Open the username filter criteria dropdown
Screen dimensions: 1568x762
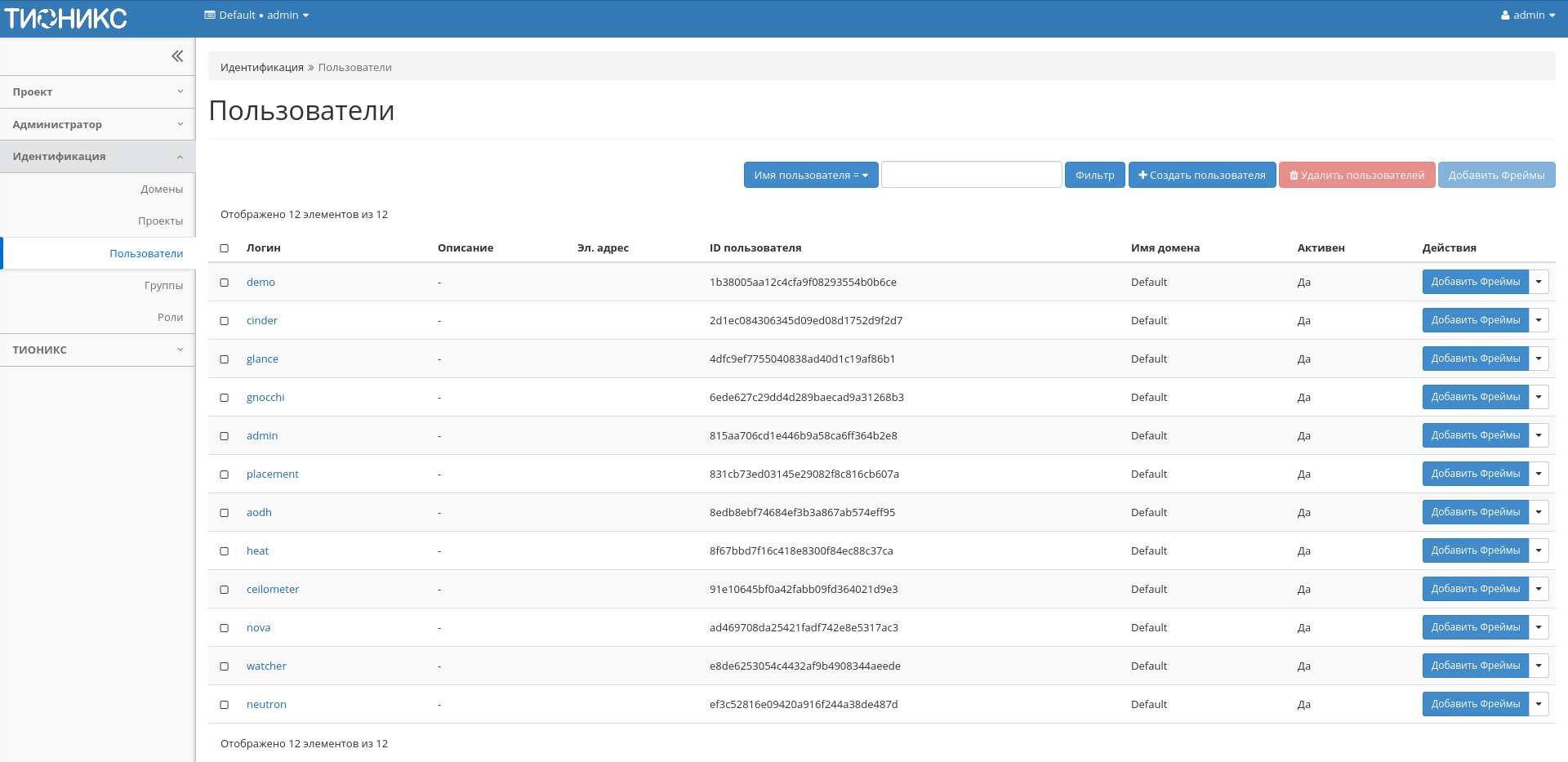pos(810,175)
